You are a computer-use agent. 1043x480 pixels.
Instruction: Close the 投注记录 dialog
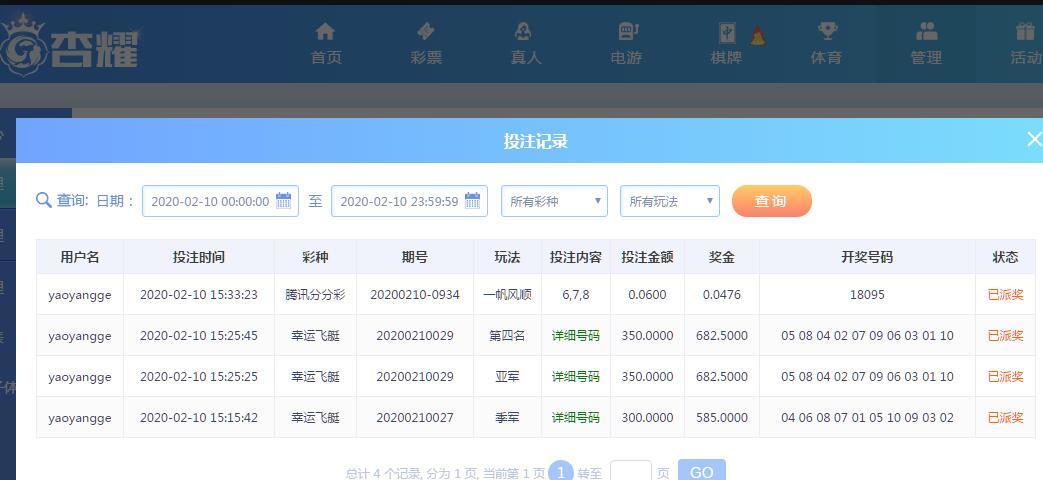pyautogui.click(x=1033, y=140)
